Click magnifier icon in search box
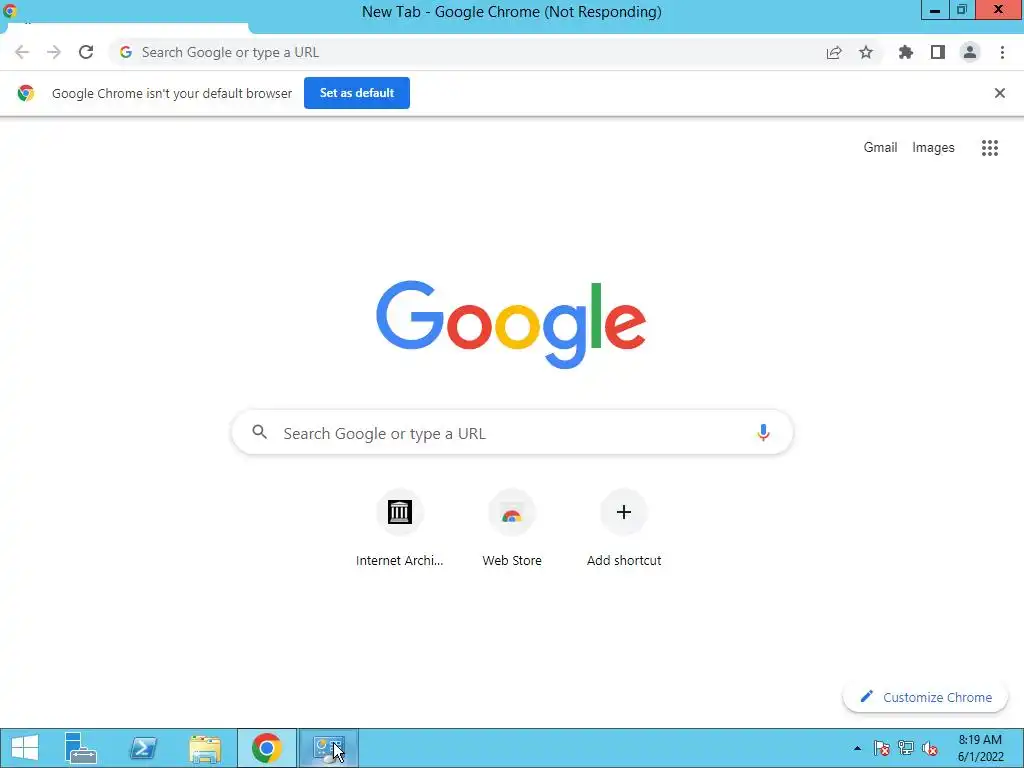The width and height of the screenshot is (1024, 768). pos(260,432)
